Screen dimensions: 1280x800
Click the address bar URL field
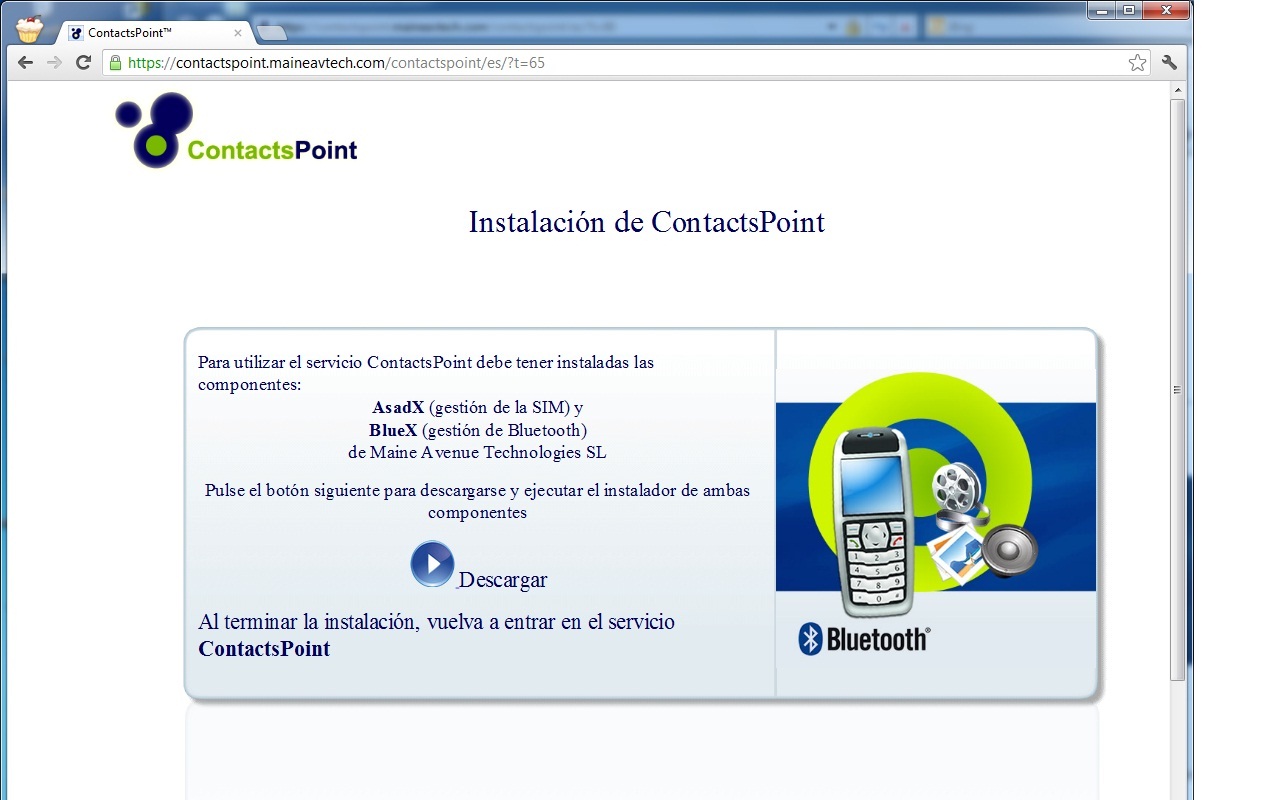tap(625, 63)
